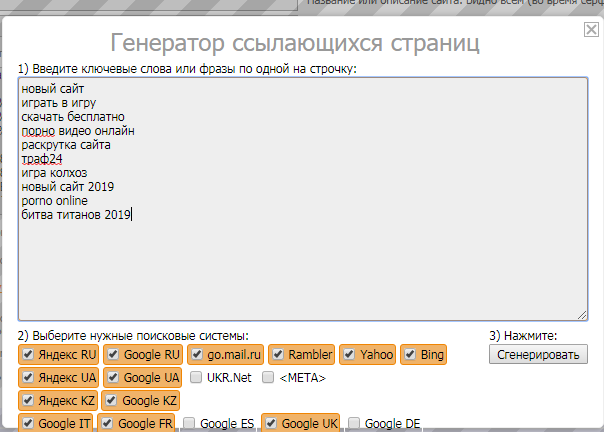The height and width of the screenshot is (432, 604).
Task: Enable the Google ES checkbox
Action: (190, 424)
